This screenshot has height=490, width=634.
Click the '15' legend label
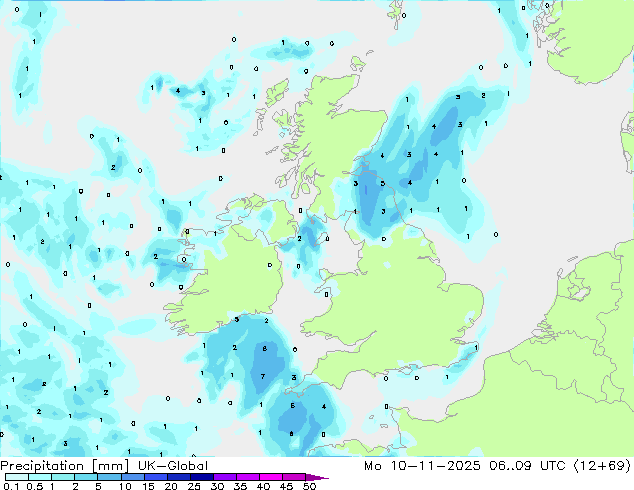[x=148, y=486]
